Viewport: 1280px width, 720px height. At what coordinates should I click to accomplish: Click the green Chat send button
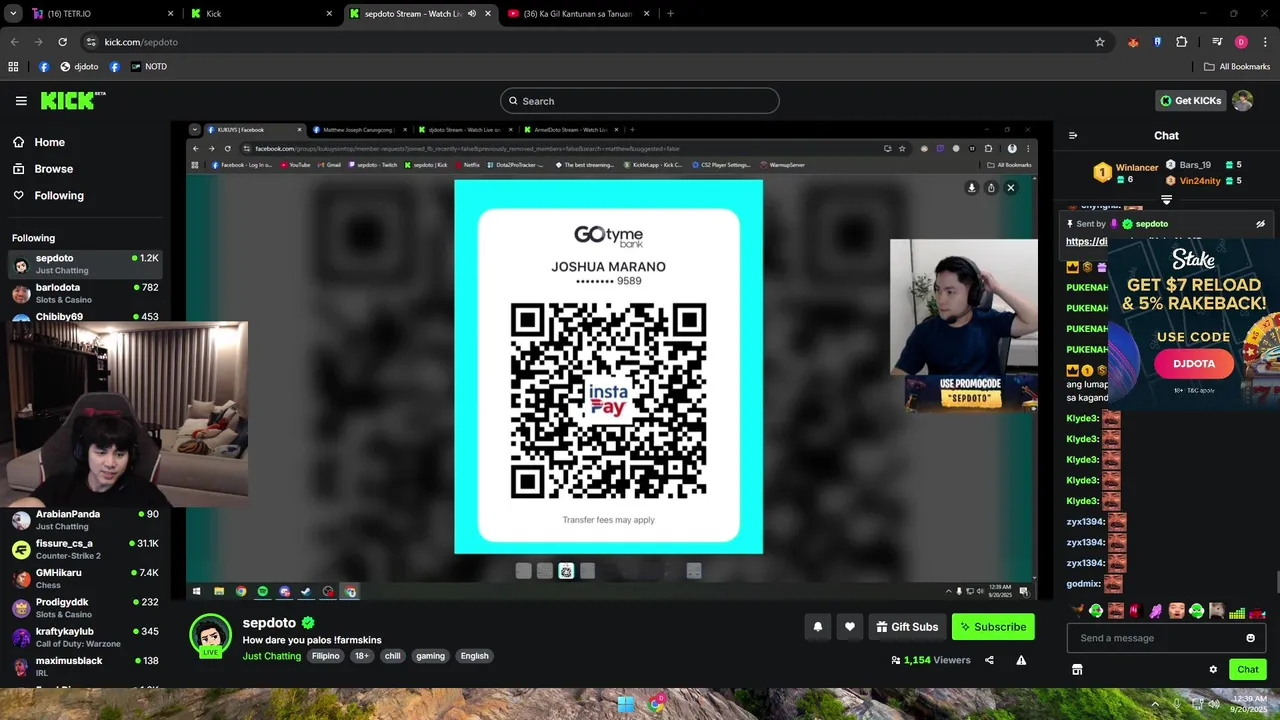[x=1248, y=669]
